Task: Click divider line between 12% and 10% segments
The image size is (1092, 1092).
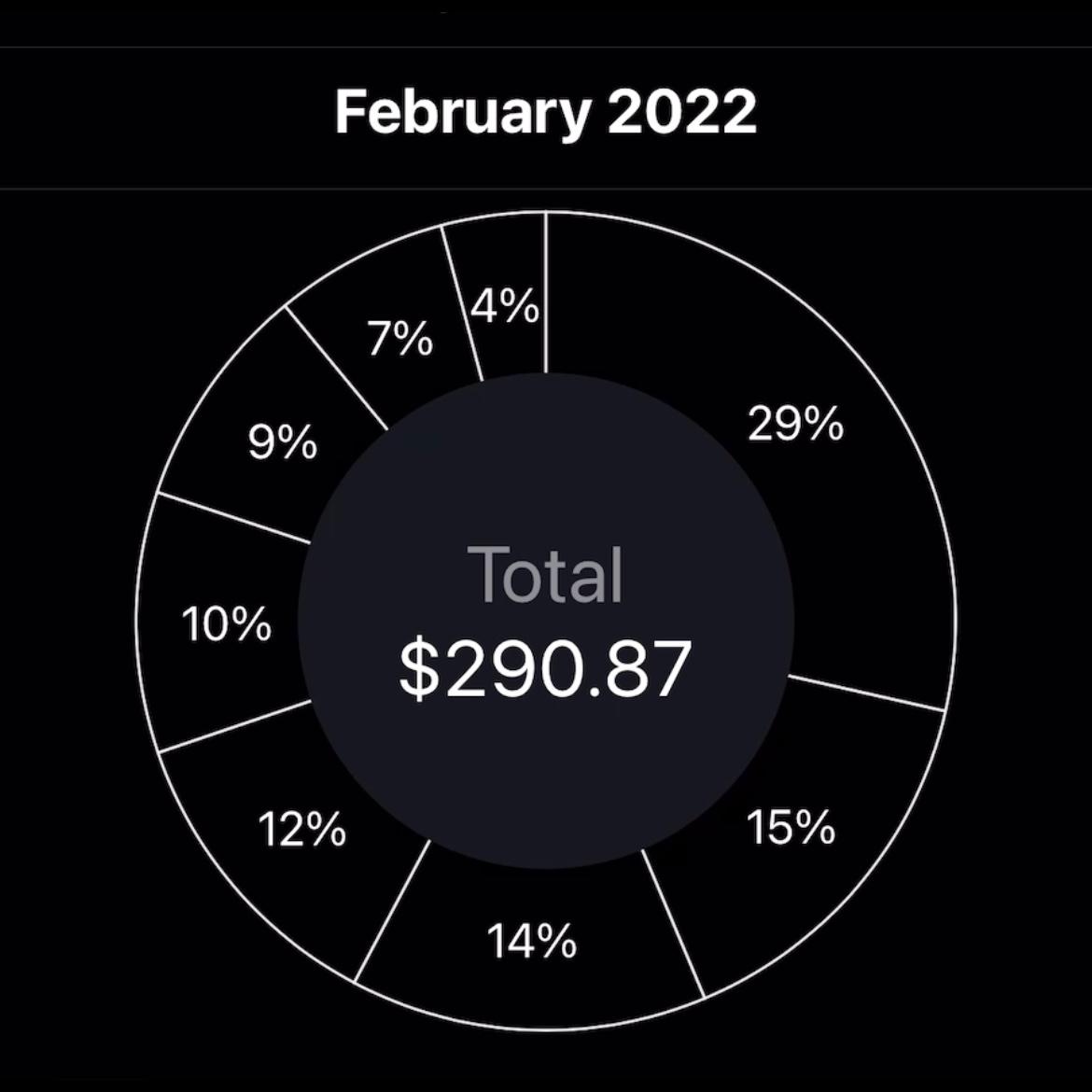Action: point(235,726)
